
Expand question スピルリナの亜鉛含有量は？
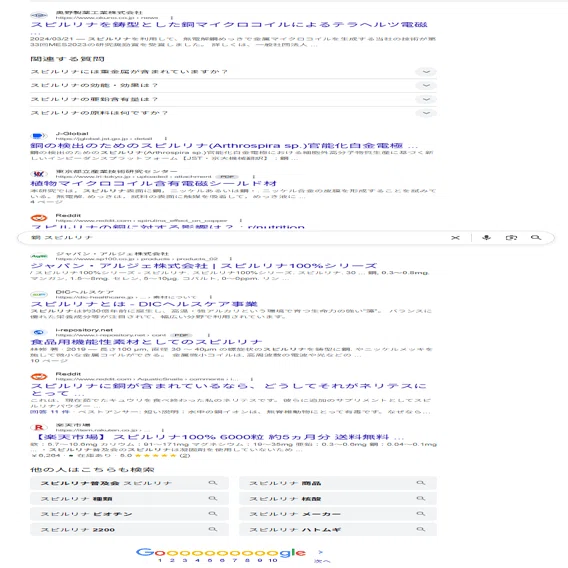(x=233, y=99)
